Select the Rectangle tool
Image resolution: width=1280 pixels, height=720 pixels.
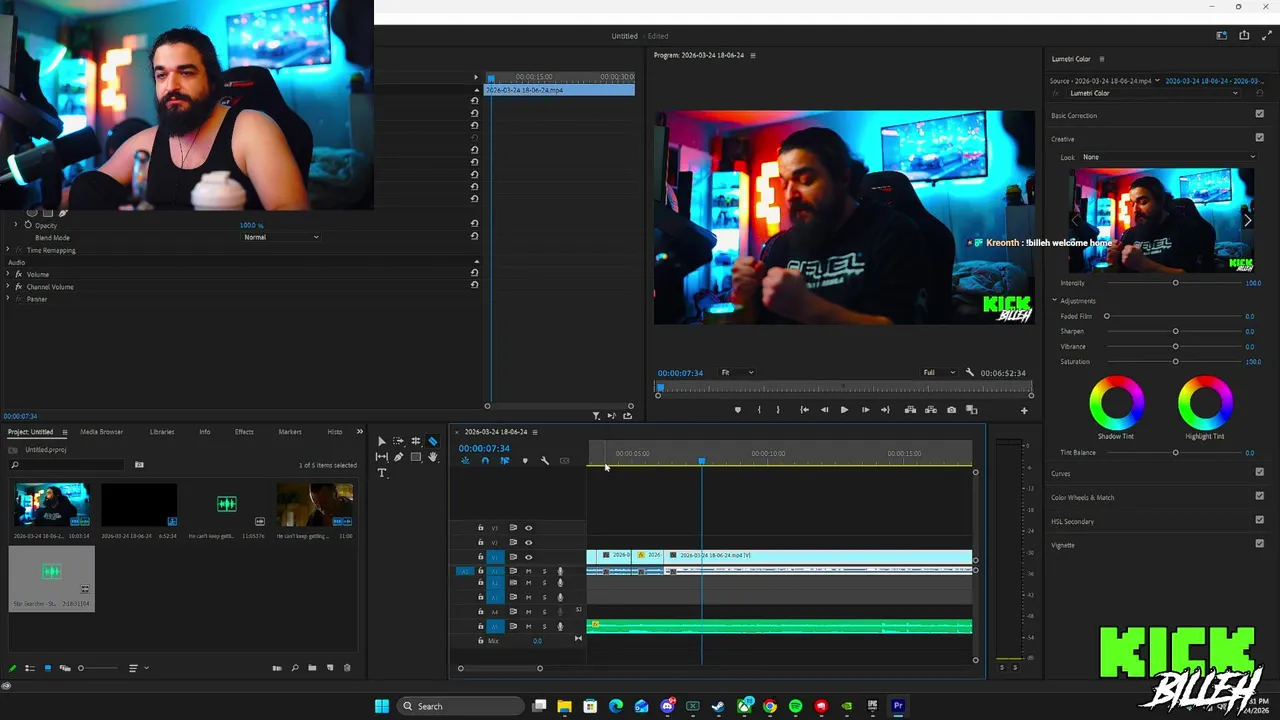pyautogui.click(x=416, y=457)
